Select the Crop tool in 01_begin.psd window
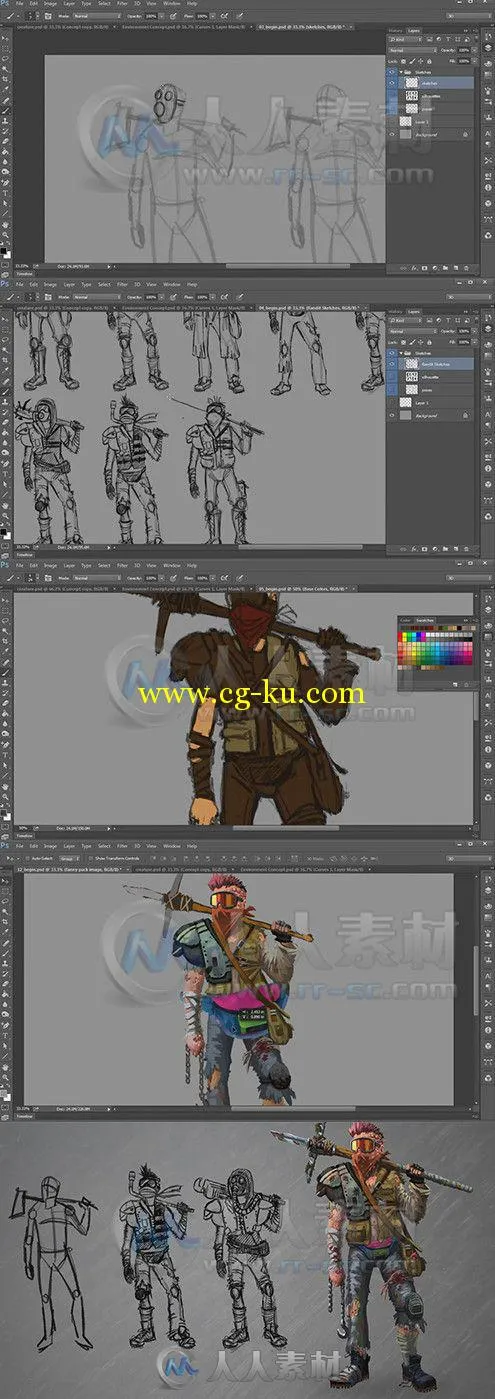Screen dimensions: 495x1399 pos(6,80)
